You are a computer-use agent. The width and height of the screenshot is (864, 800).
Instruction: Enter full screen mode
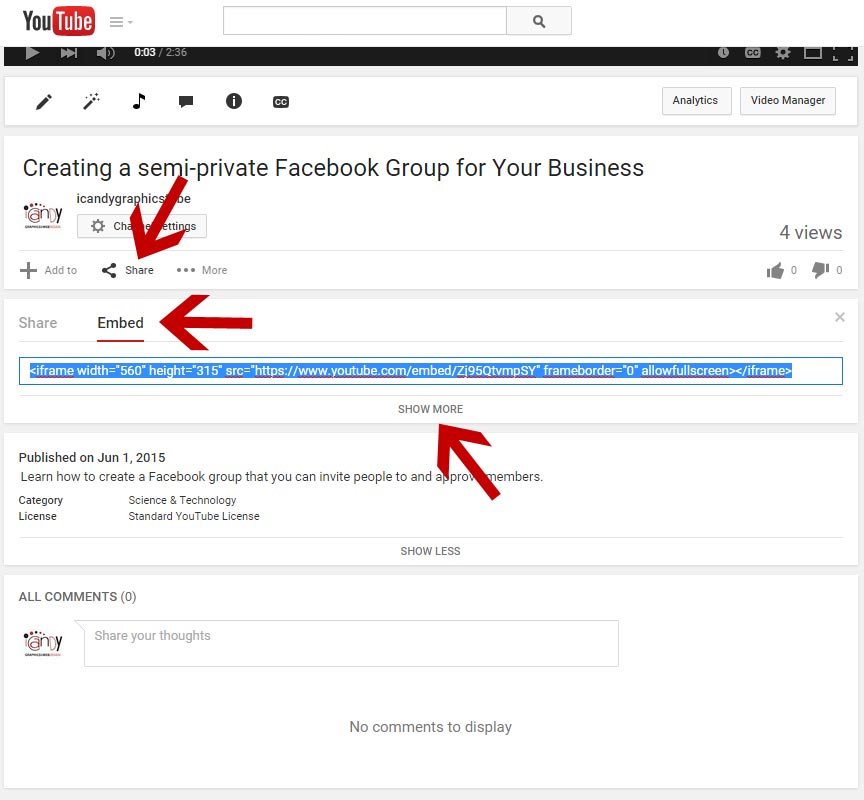843,53
